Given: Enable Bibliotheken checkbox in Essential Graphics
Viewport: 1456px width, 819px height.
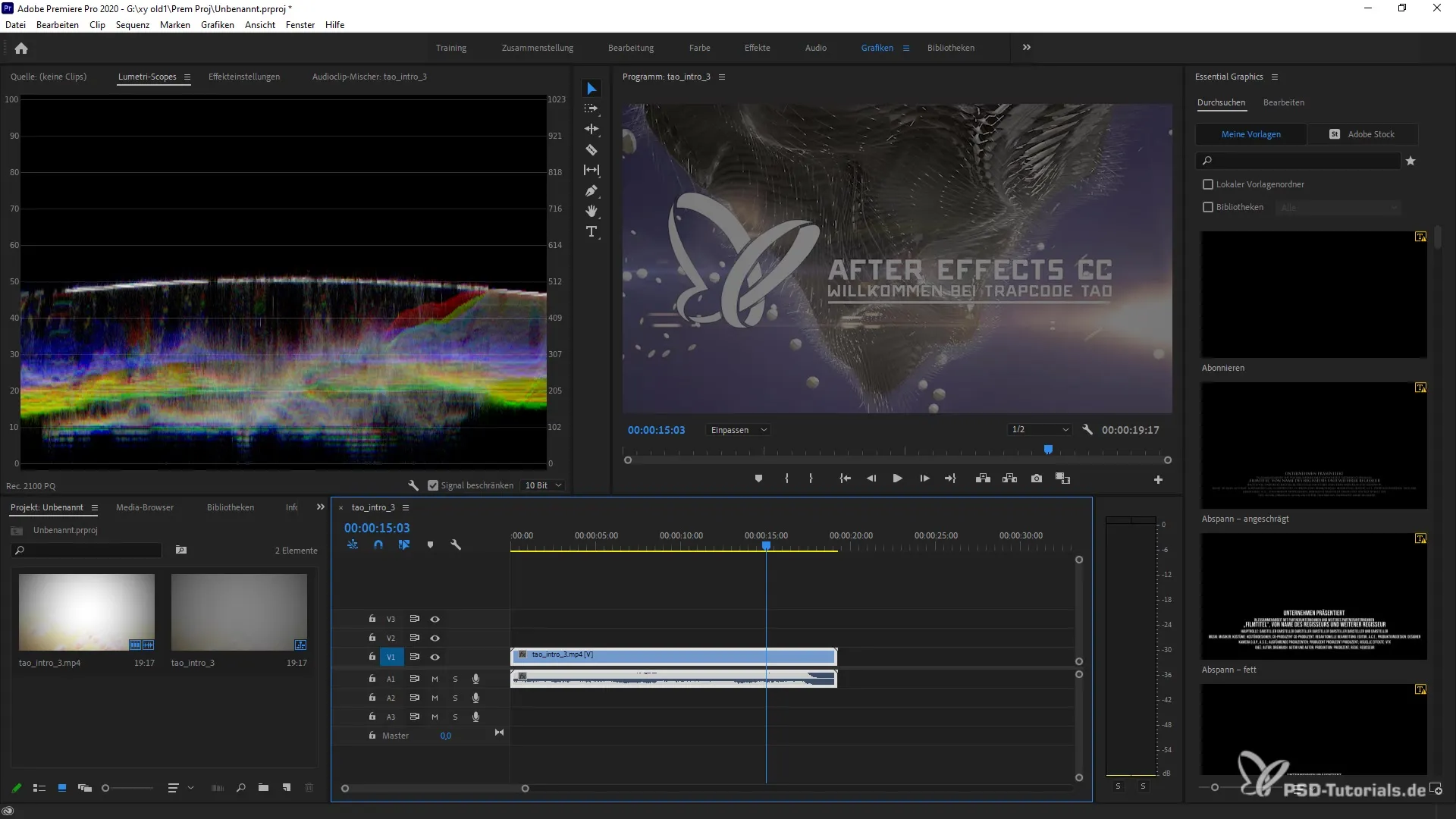Looking at the screenshot, I should [x=1208, y=207].
